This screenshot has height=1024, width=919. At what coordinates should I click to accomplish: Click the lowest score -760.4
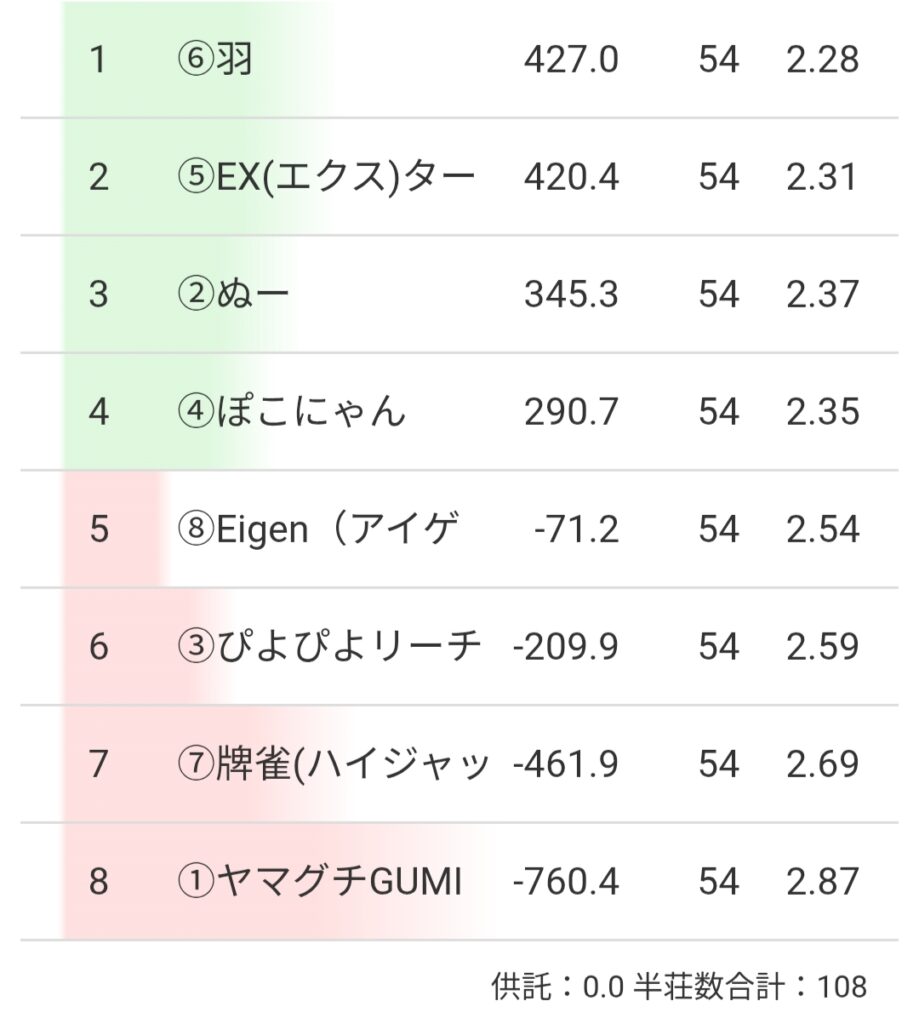565,882
